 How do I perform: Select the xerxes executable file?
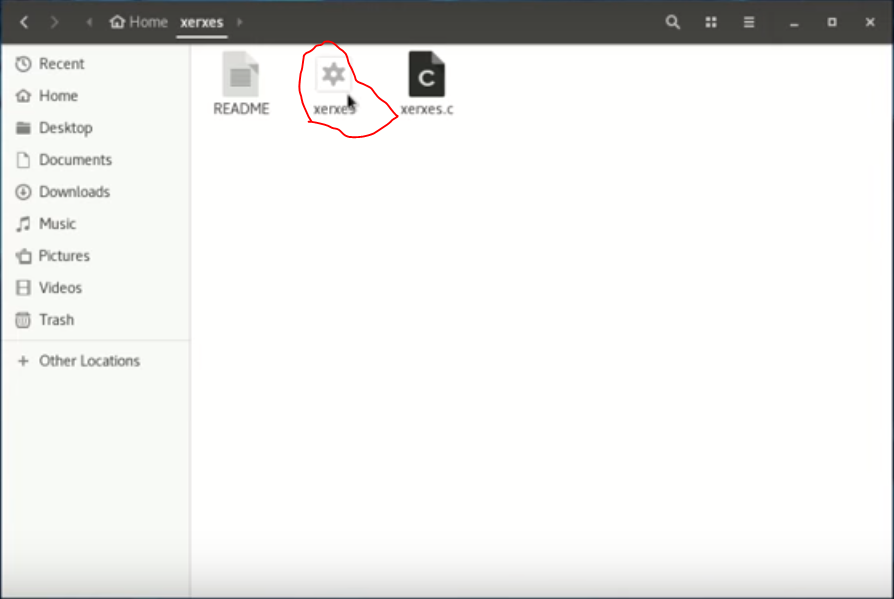pos(333,76)
